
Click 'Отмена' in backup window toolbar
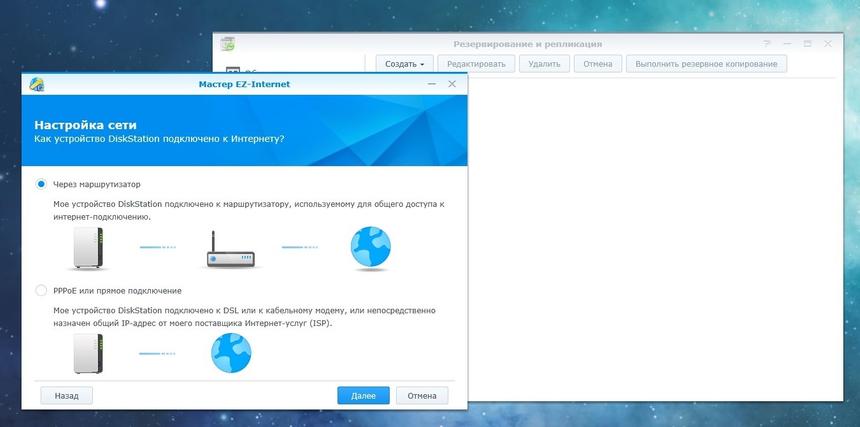(598, 64)
